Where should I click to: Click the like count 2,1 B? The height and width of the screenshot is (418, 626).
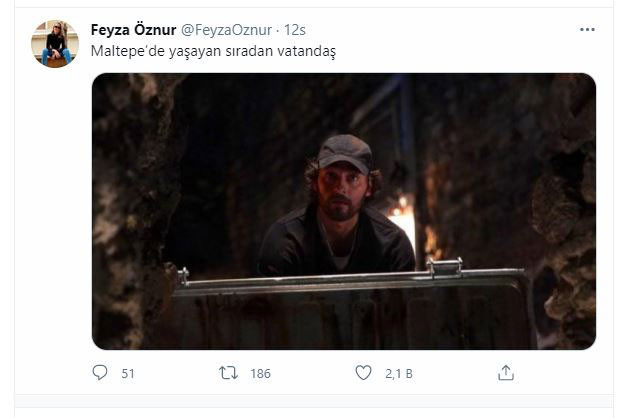(398, 374)
